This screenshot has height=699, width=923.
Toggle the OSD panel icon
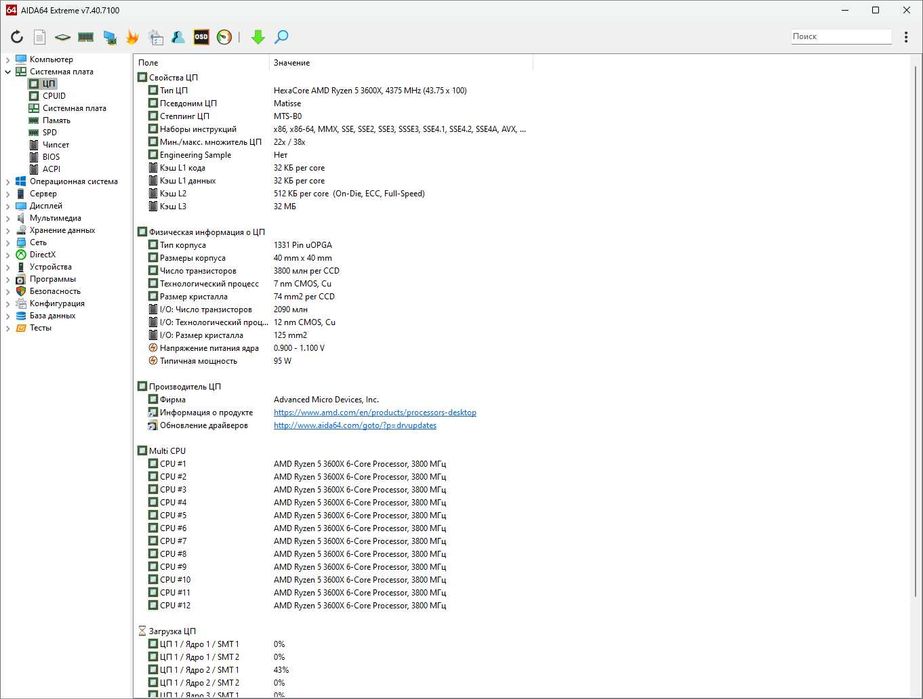[201, 37]
